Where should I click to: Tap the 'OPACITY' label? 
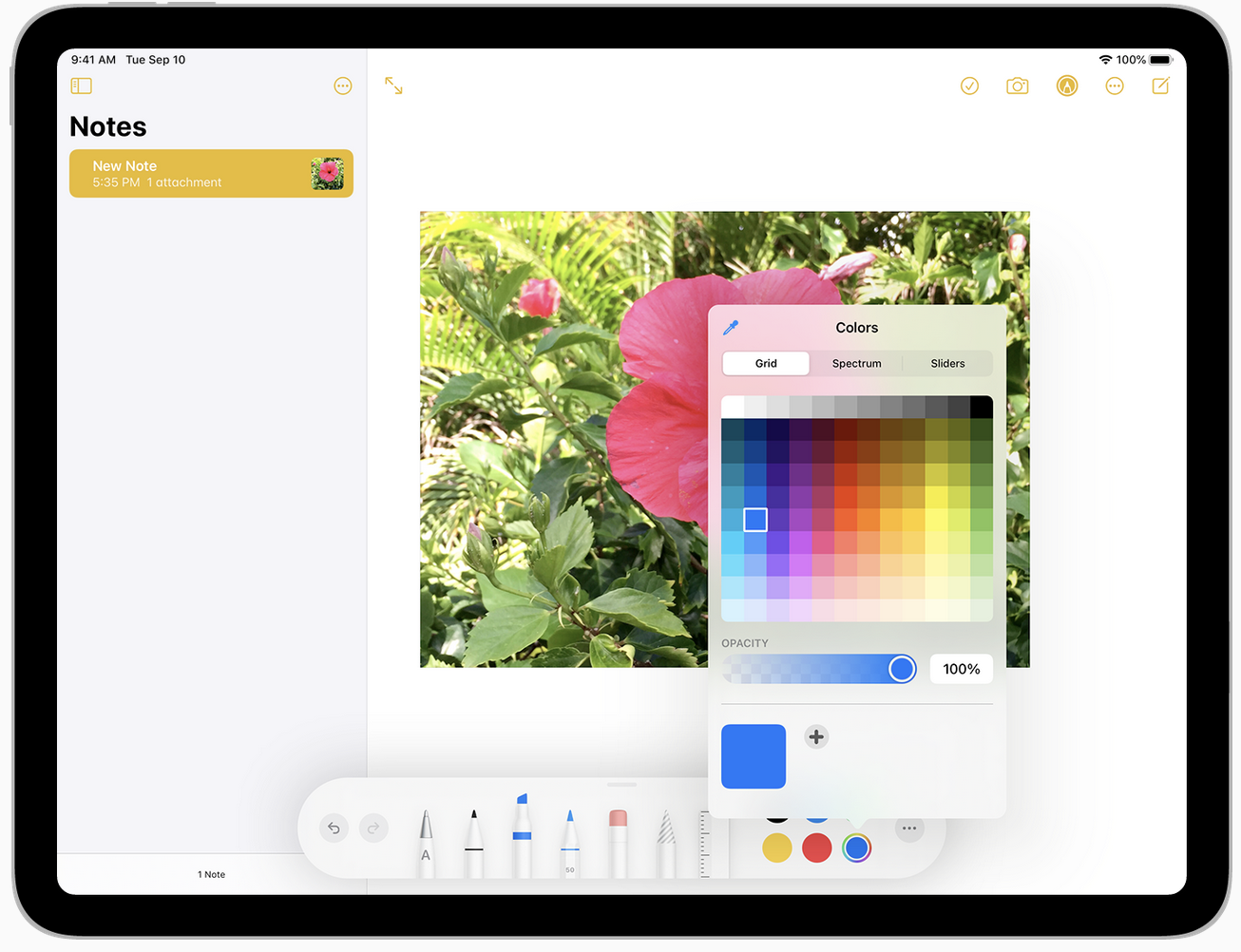745,643
